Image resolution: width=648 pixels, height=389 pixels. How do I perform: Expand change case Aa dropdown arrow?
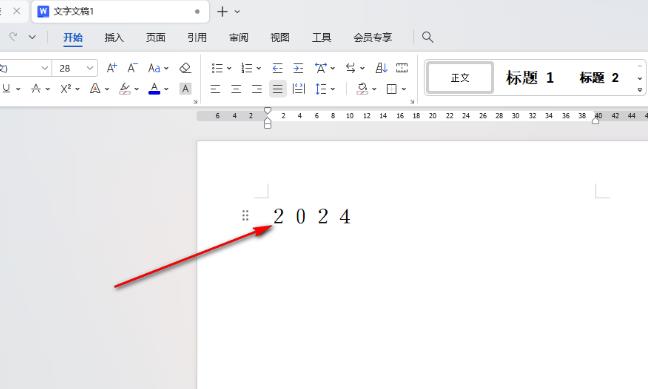pyautogui.click(x=166, y=68)
